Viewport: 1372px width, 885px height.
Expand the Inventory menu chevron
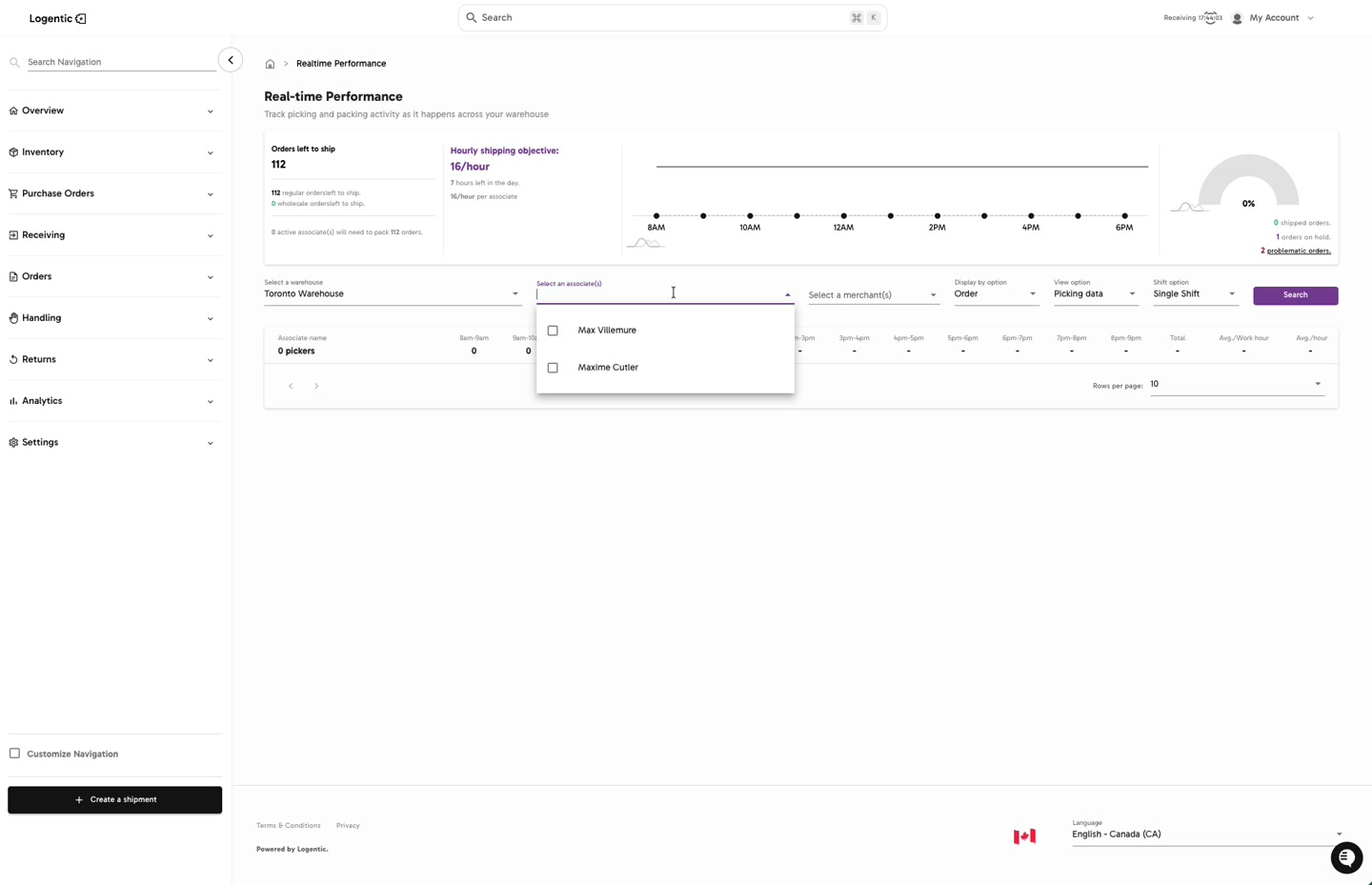click(211, 152)
